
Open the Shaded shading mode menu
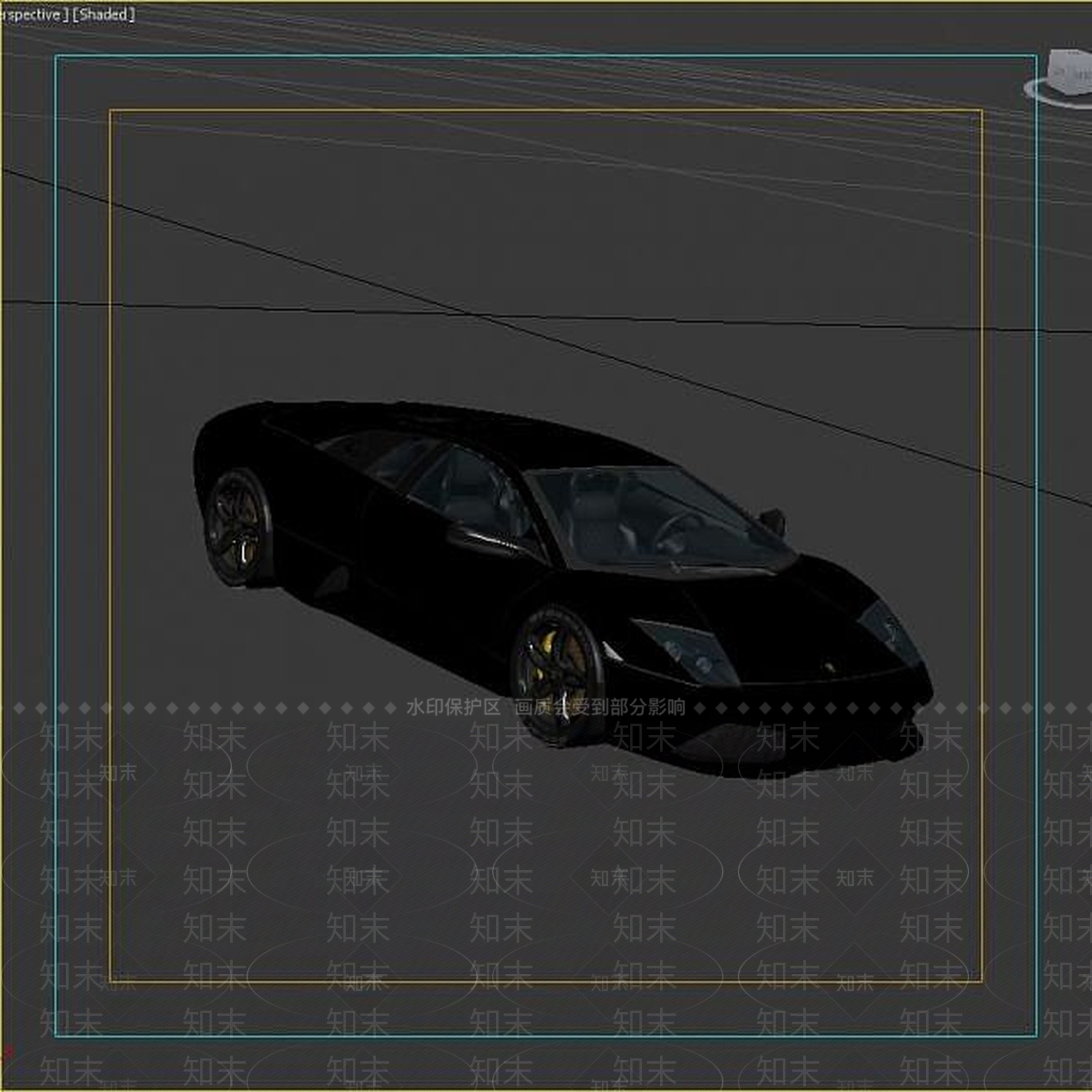click(x=104, y=14)
